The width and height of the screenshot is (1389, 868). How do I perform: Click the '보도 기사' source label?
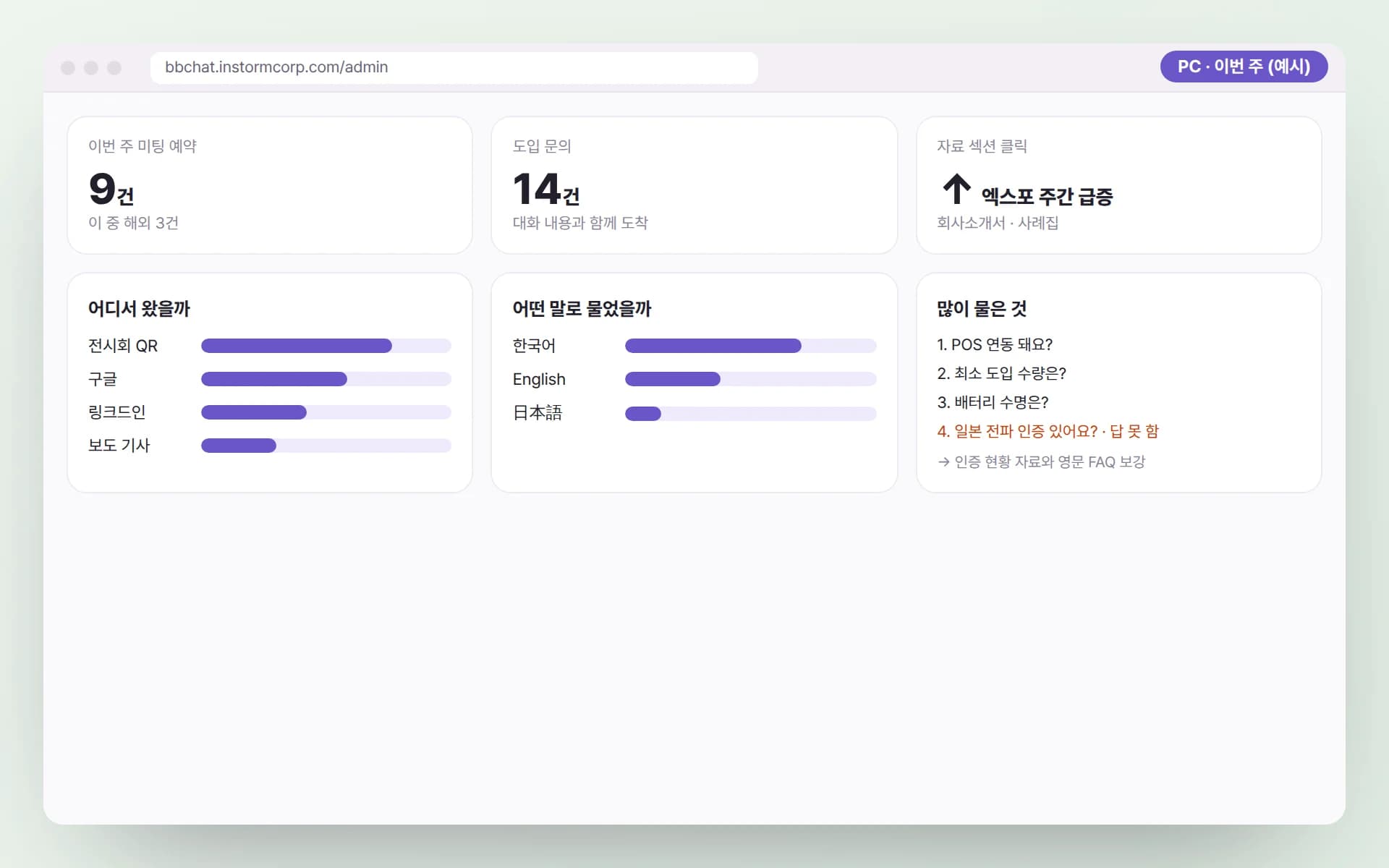(x=119, y=446)
